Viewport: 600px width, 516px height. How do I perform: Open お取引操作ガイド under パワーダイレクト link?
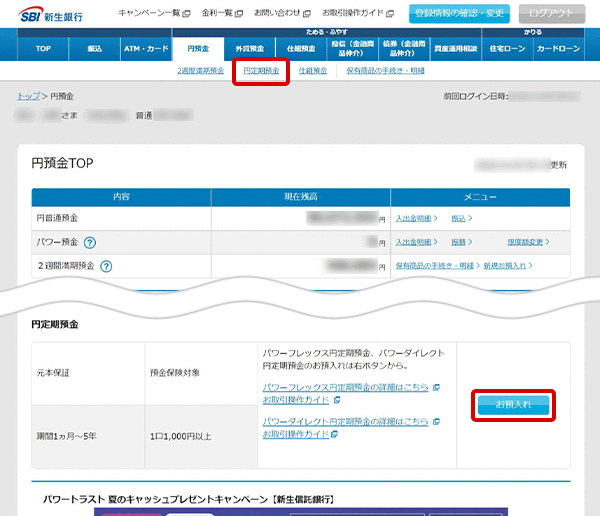pos(296,434)
